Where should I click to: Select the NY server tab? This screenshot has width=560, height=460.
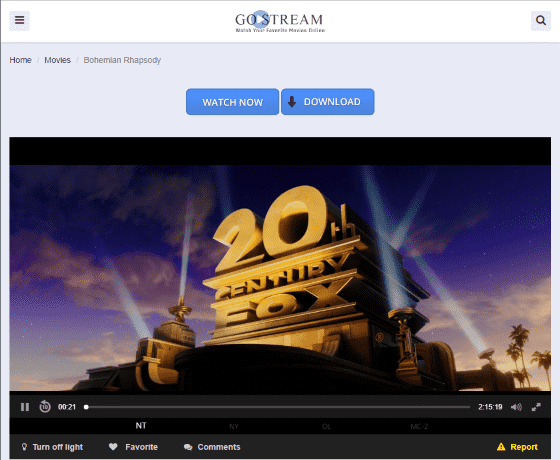234,426
